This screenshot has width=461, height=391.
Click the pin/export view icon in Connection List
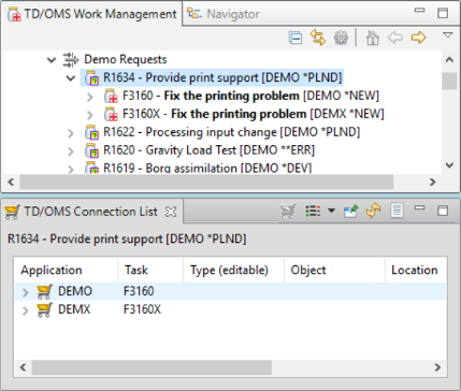tap(351, 211)
